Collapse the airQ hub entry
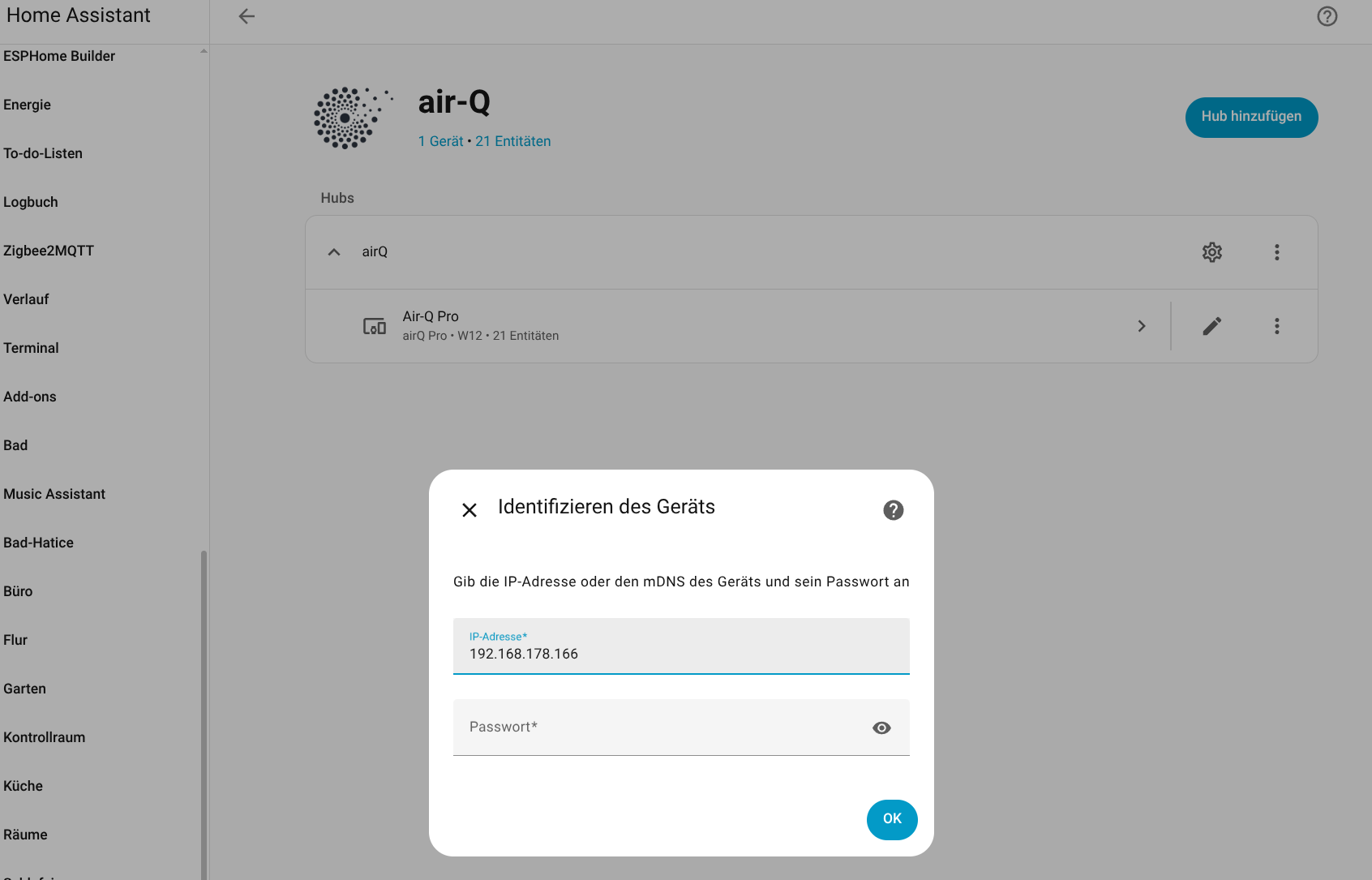Screen dimensions: 1372x880 [x=334, y=252]
